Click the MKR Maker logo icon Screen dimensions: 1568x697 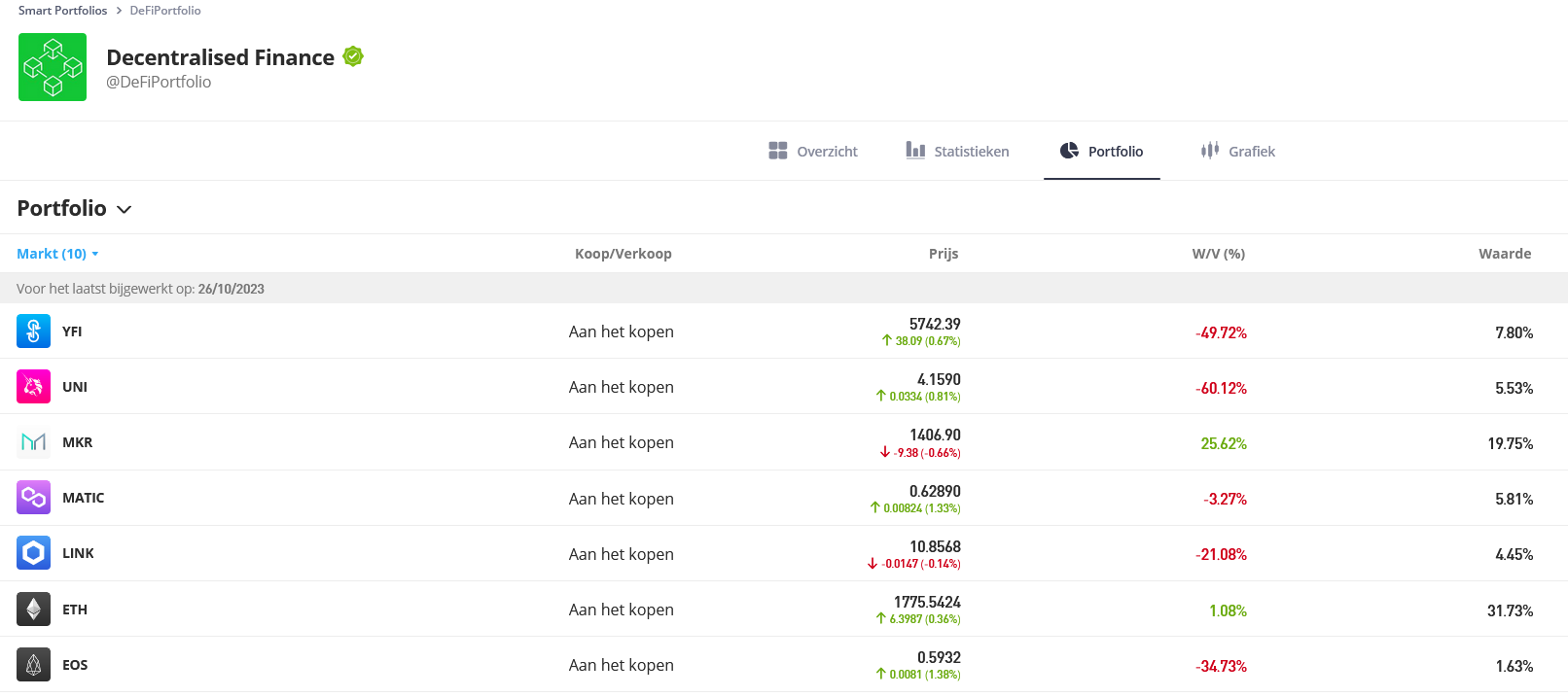pos(33,441)
